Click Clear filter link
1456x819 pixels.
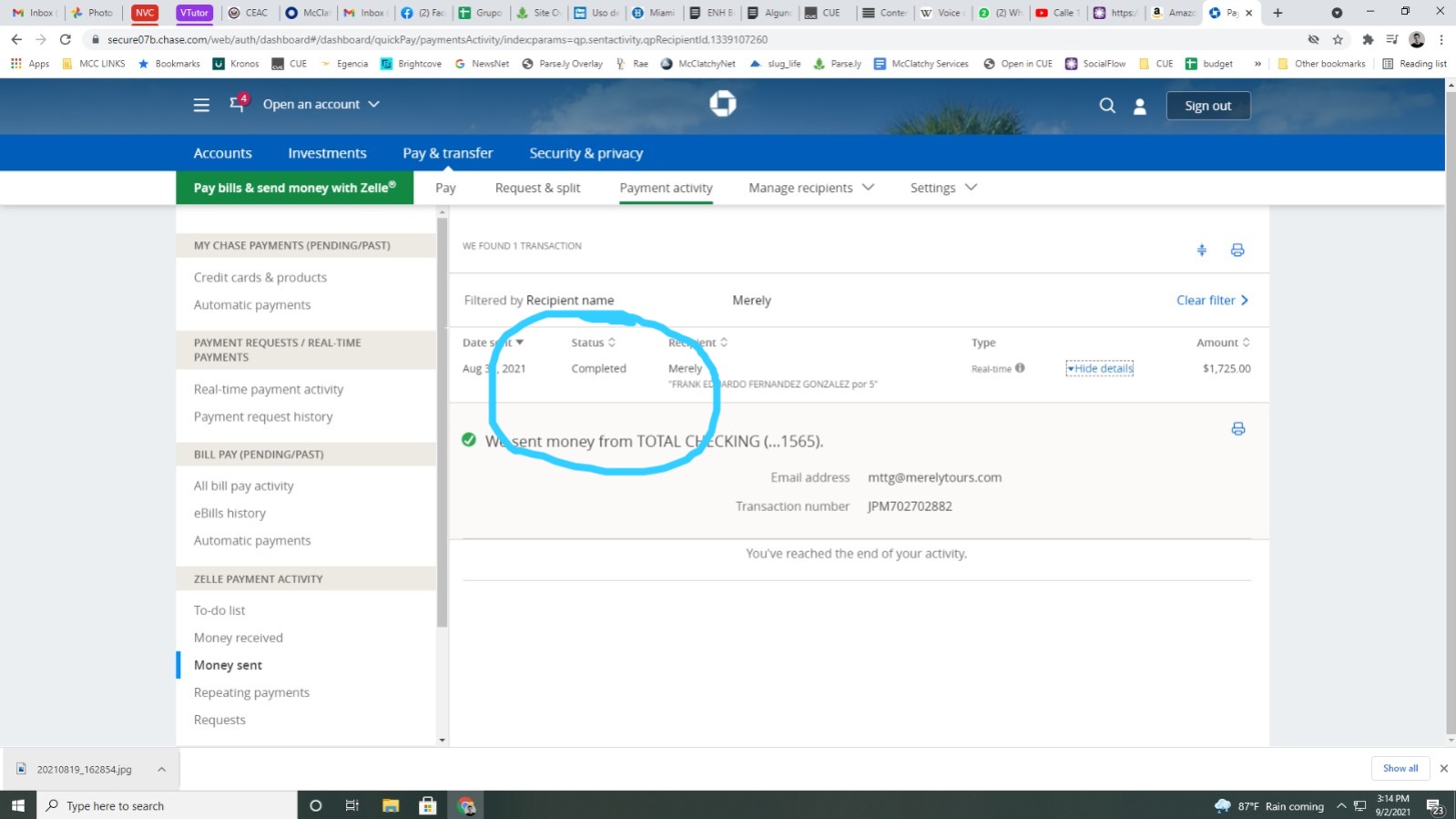(x=1212, y=300)
